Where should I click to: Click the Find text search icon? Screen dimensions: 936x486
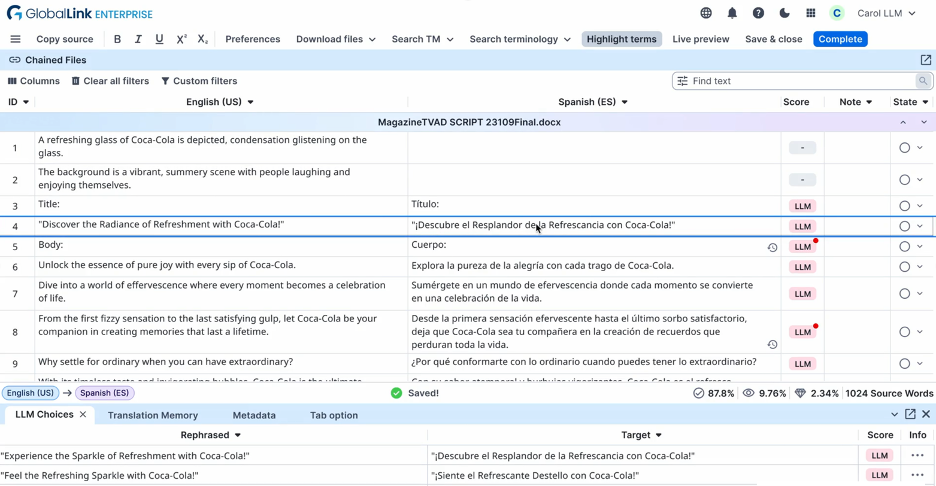[923, 81]
